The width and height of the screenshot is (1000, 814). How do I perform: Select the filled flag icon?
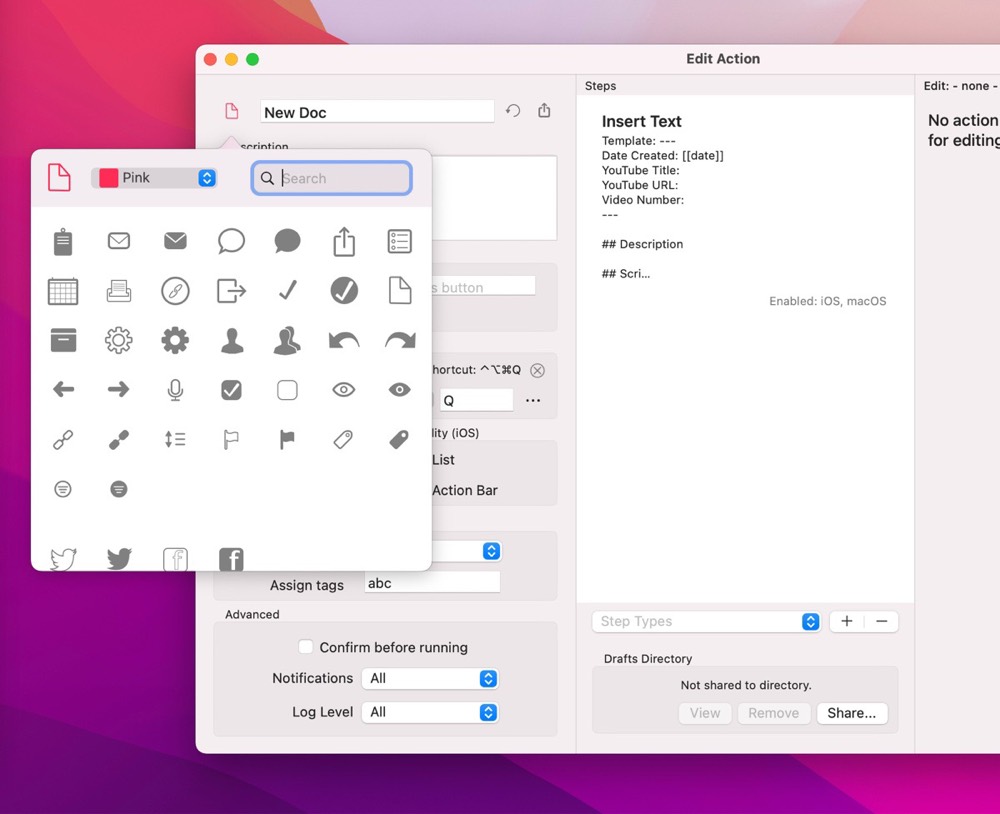287,440
